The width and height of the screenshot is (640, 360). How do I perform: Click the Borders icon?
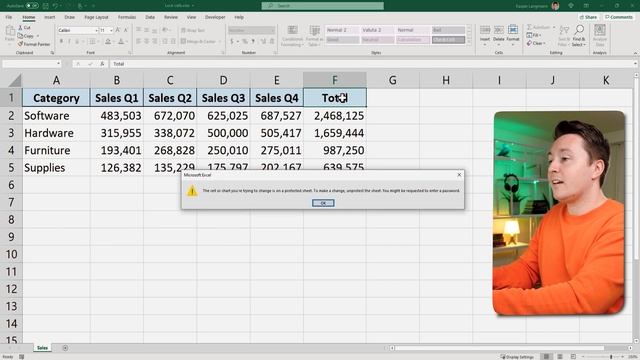point(92,41)
